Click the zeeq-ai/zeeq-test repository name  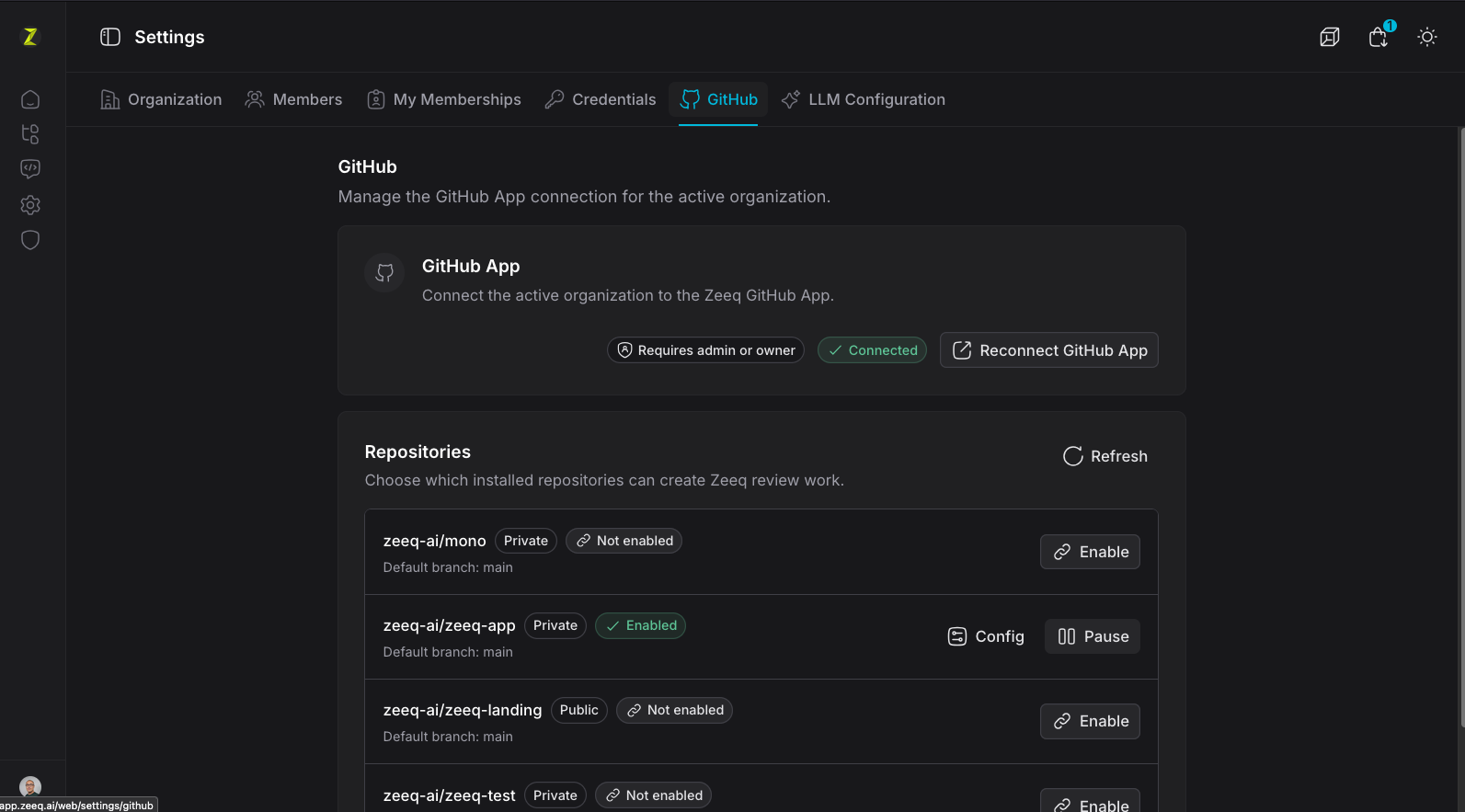click(449, 795)
